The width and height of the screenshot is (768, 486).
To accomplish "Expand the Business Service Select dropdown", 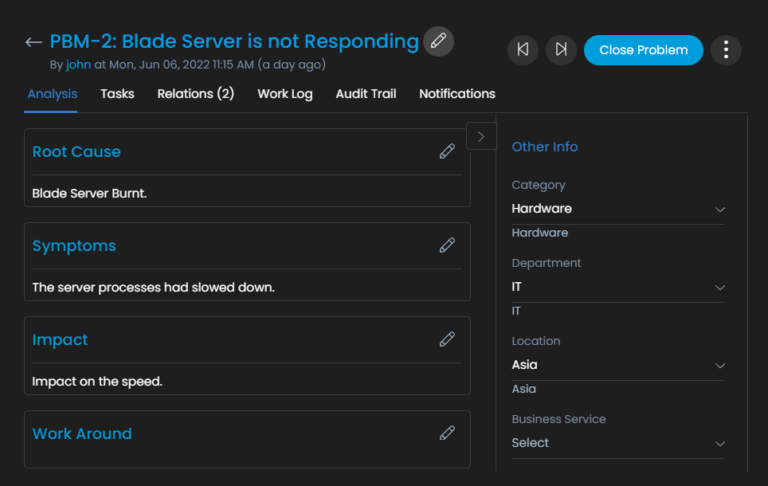I will pyautogui.click(x=618, y=443).
